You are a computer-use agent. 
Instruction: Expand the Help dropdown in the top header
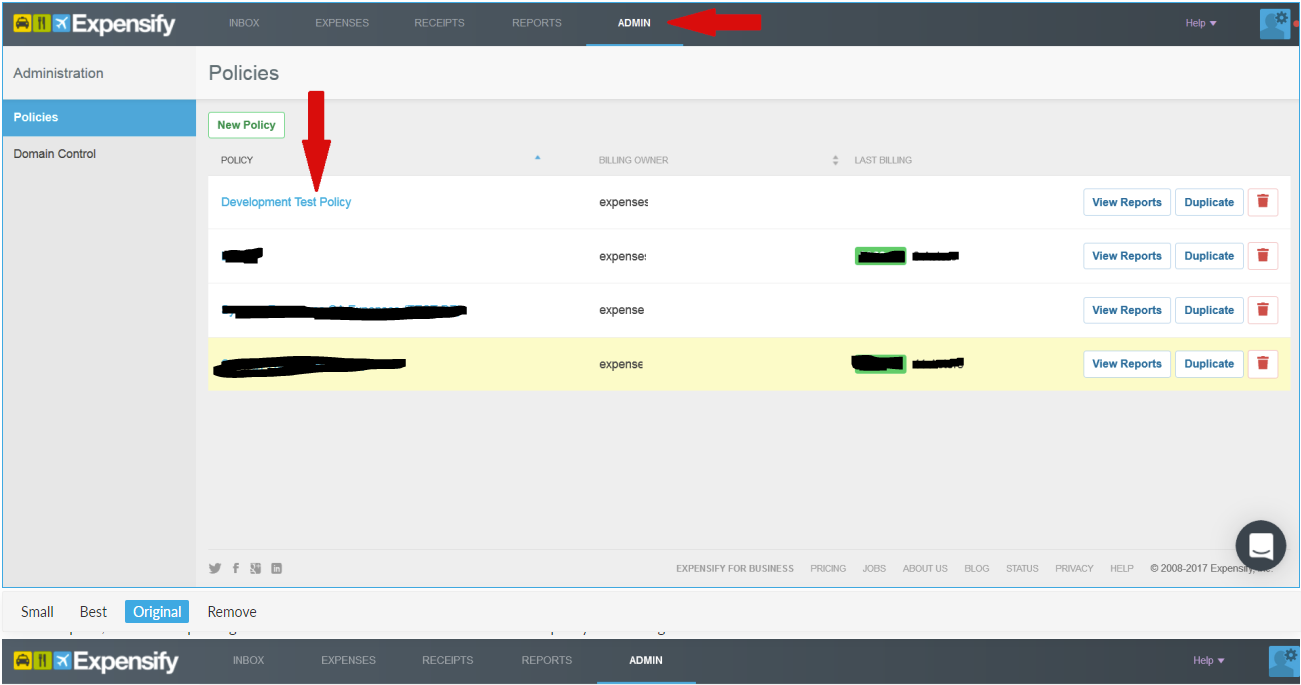click(x=1201, y=23)
